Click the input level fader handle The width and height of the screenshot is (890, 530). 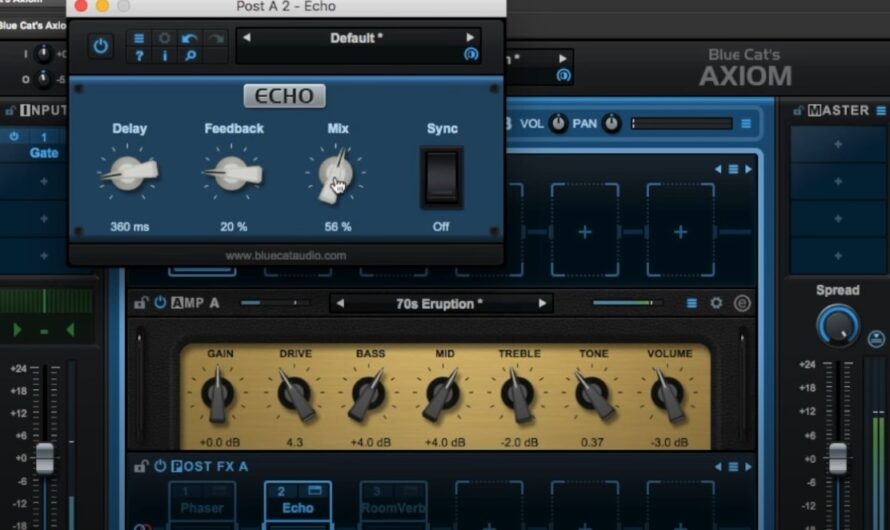click(x=45, y=457)
